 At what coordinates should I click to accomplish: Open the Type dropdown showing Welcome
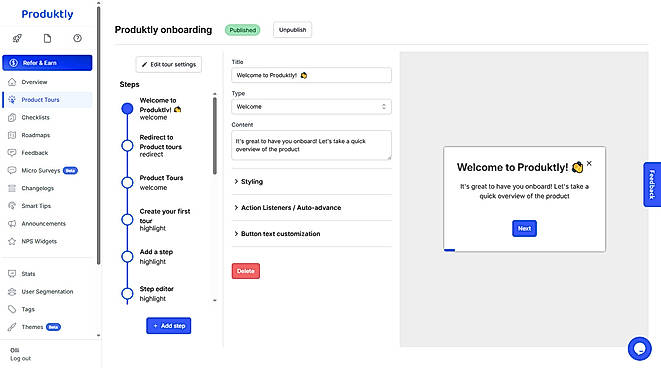[x=311, y=107]
